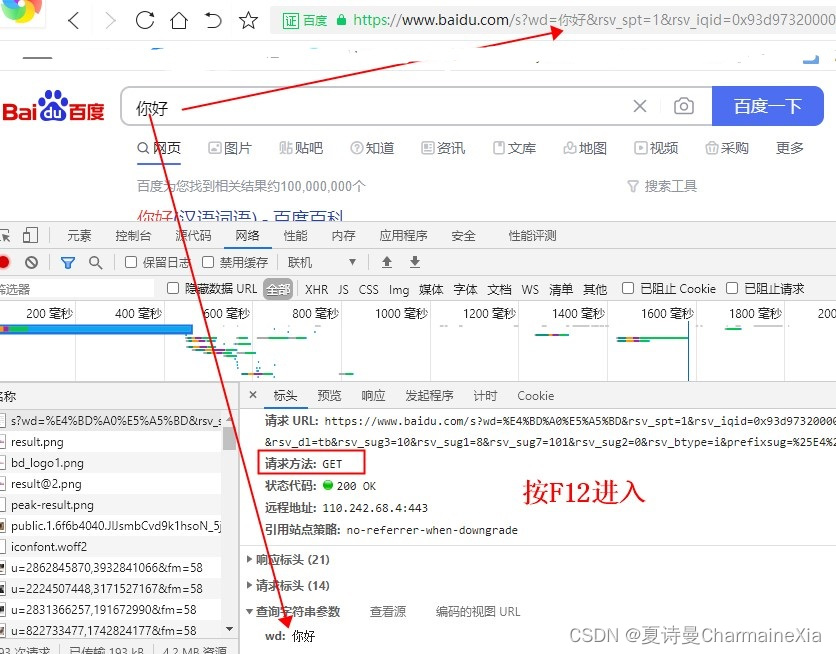Select bd_logo1.png request row
The height and width of the screenshot is (654, 836).
[x=110, y=463]
